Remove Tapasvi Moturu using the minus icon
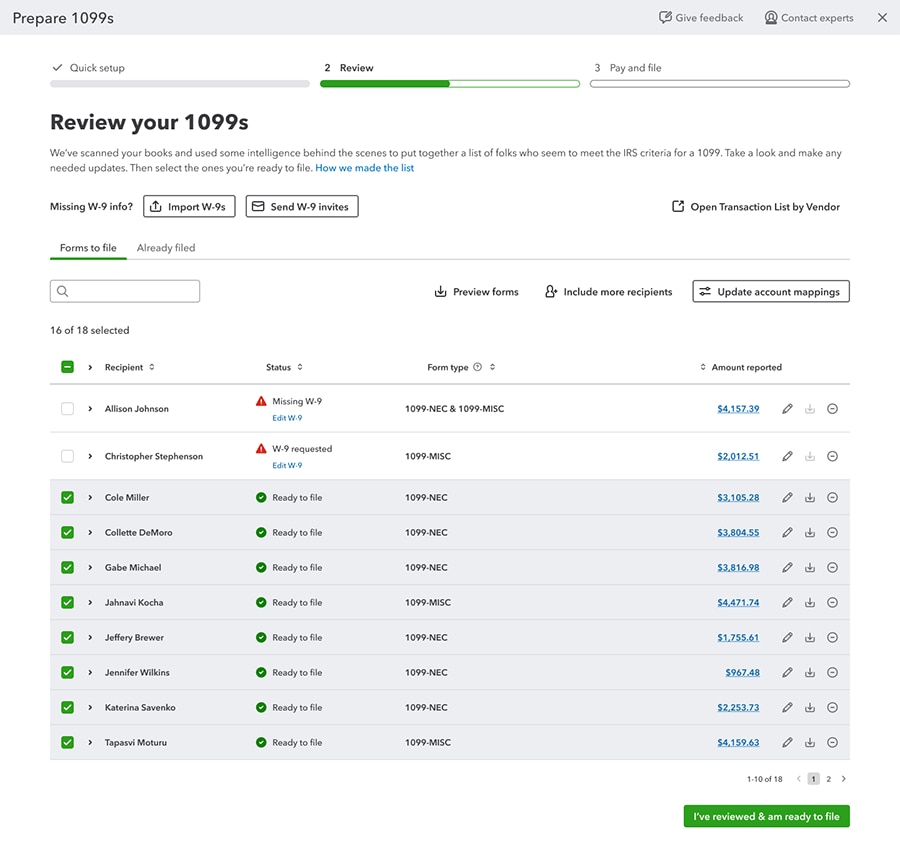The image size is (900, 853). point(832,743)
